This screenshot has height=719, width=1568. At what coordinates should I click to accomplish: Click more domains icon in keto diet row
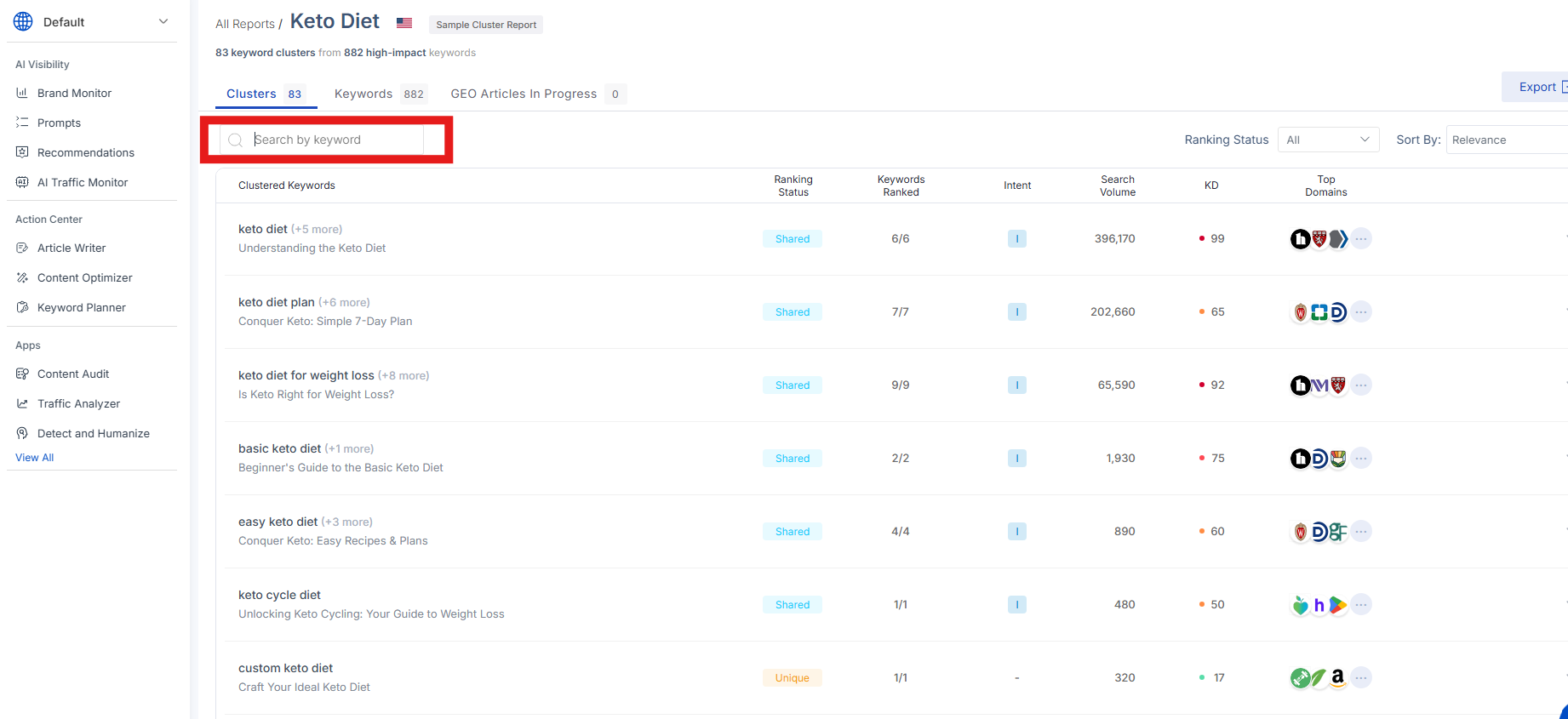click(1361, 239)
